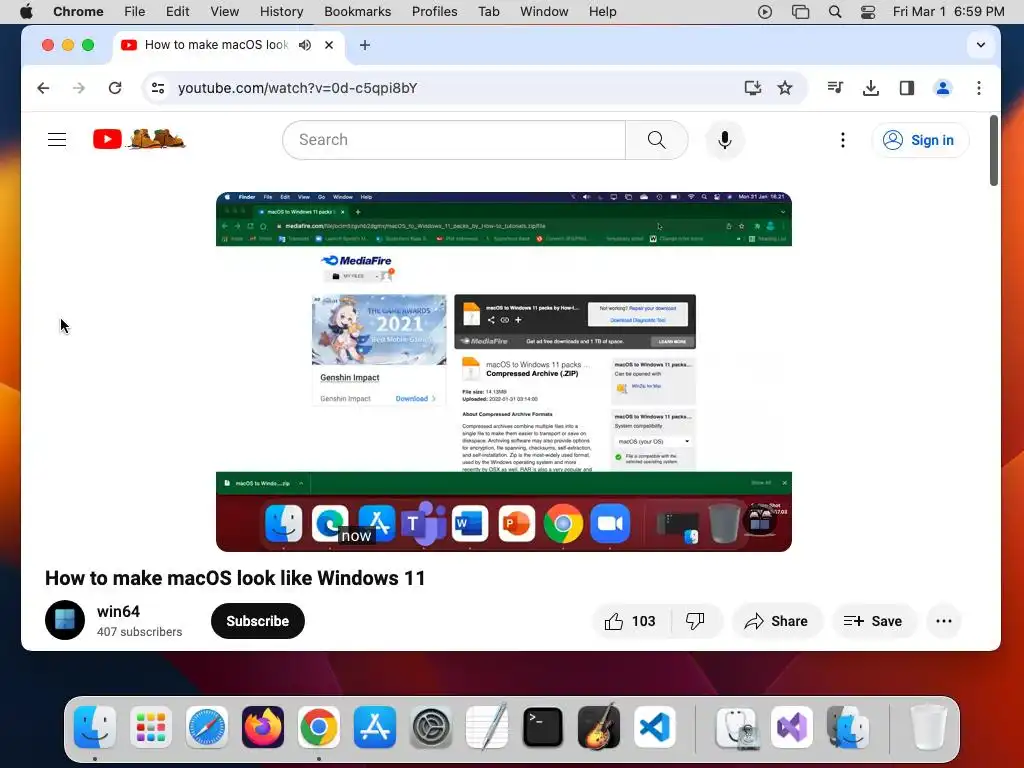Open Chrome downloads
The height and width of the screenshot is (768, 1024).
(871, 88)
